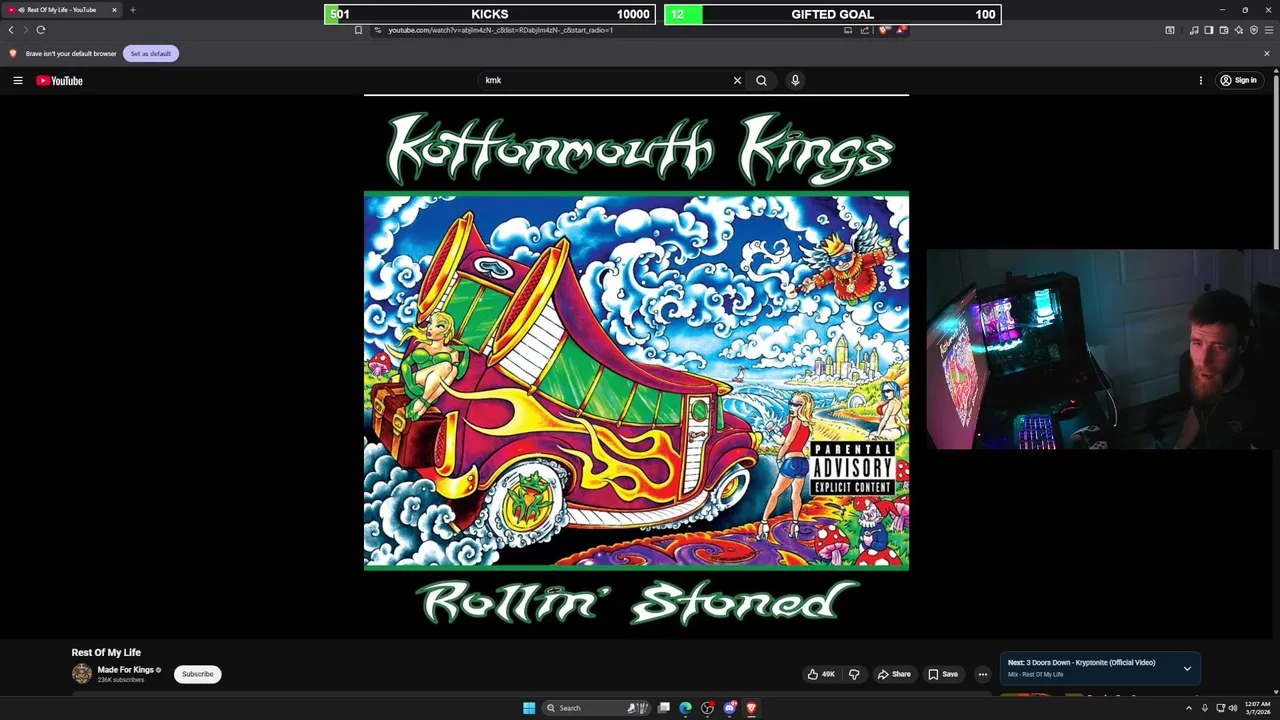The height and width of the screenshot is (720, 1280).
Task: Share the video
Action: pyautogui.click(x=894, y=674)
